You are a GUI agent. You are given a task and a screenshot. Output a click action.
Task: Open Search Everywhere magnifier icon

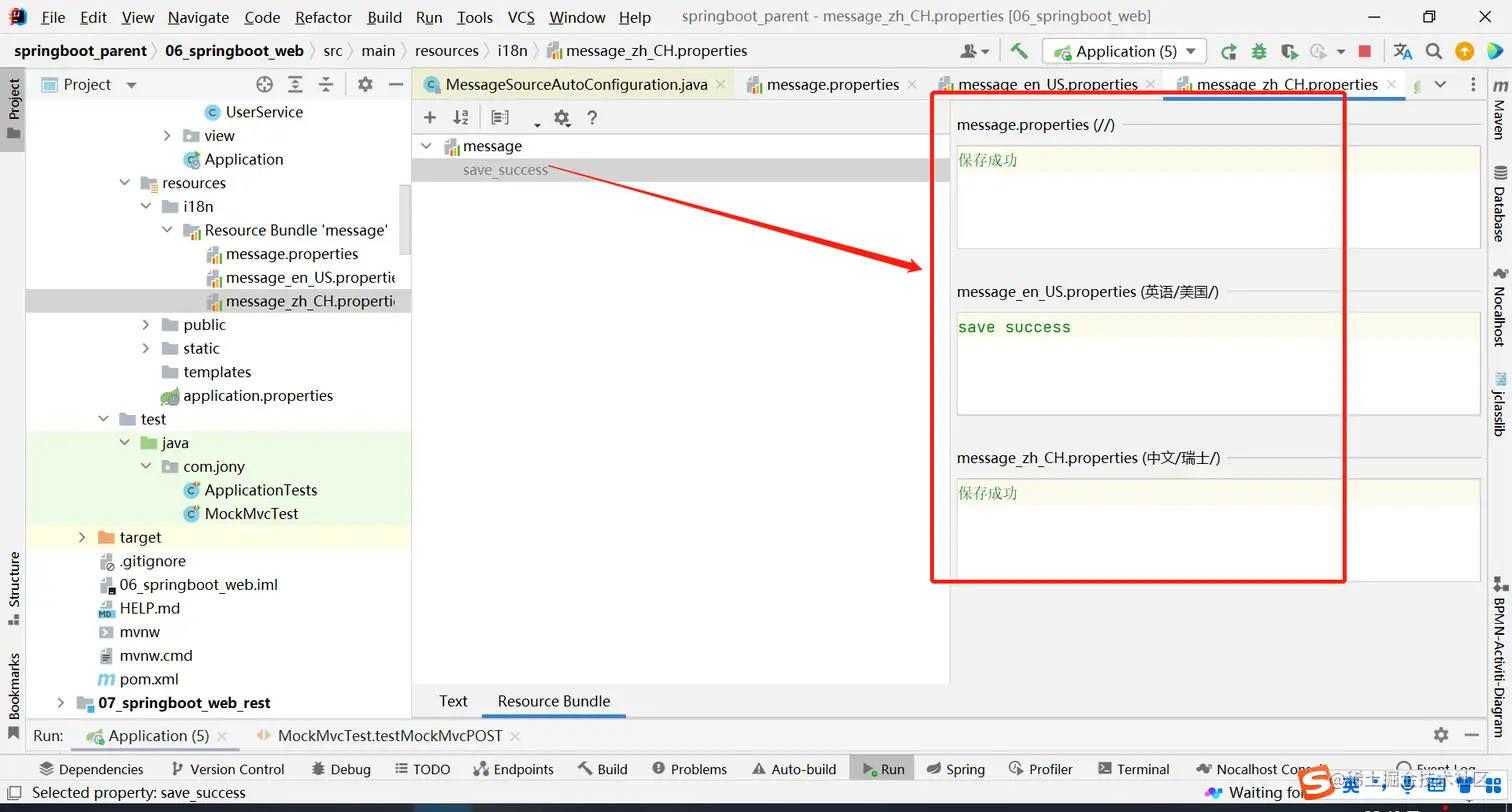1434,51
